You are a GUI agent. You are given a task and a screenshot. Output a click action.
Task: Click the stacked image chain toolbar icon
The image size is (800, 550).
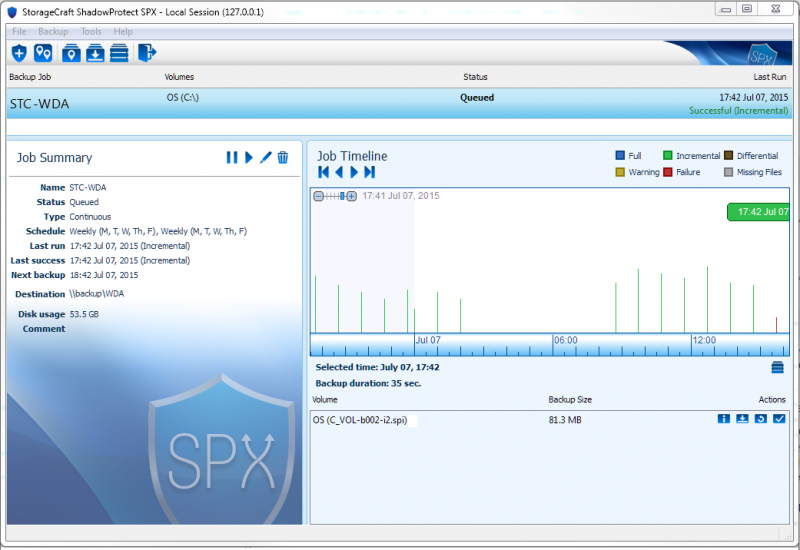click(119, 53)
